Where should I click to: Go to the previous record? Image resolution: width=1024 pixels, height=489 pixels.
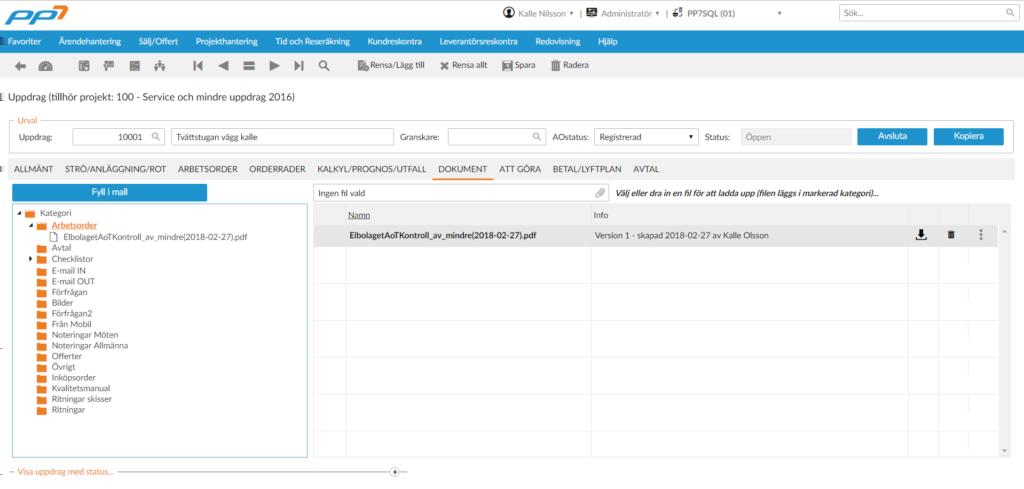click(223, 65)
